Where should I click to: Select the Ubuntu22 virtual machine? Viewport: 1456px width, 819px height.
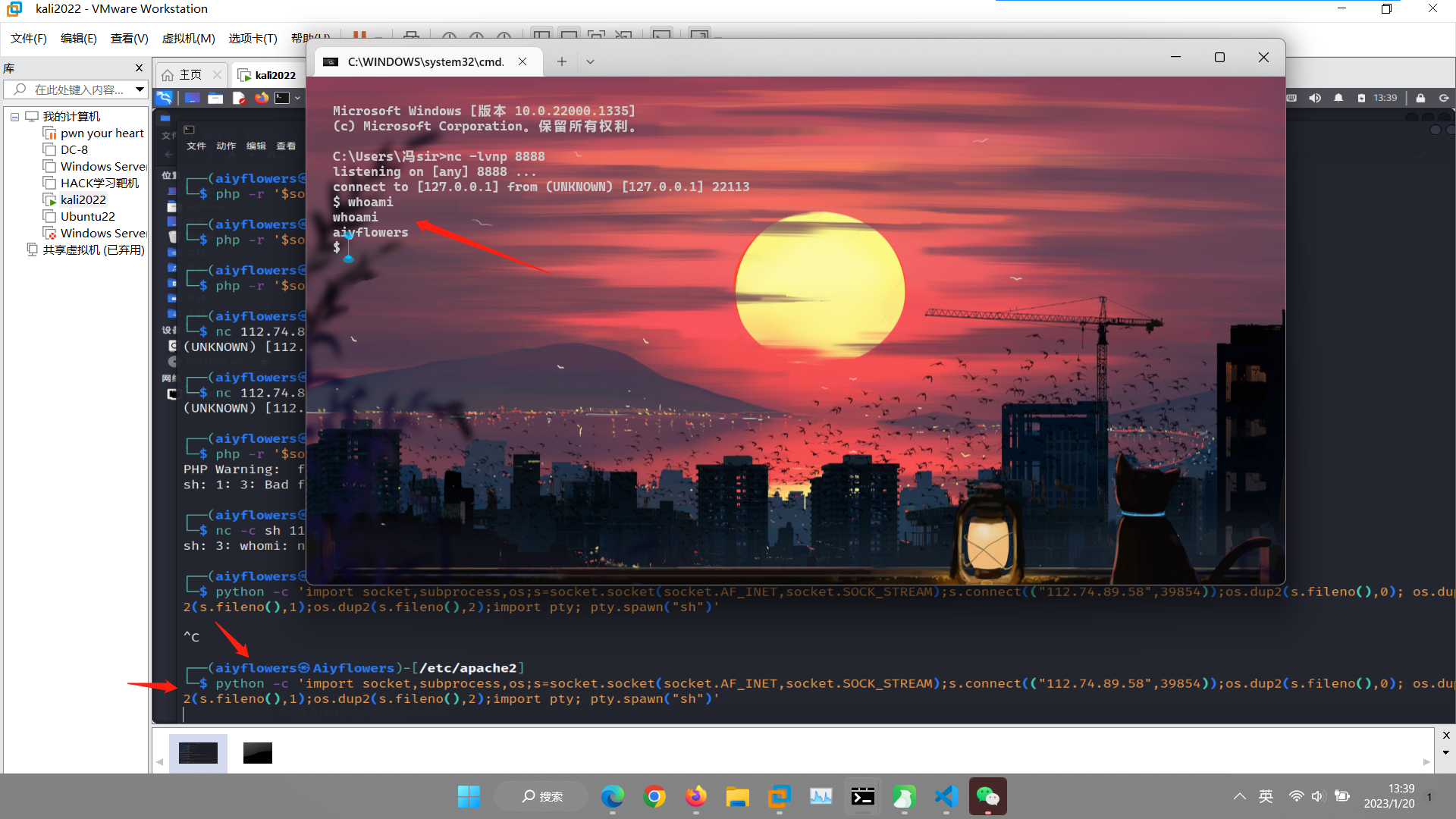pyautogui.click(x=87, y=217)
